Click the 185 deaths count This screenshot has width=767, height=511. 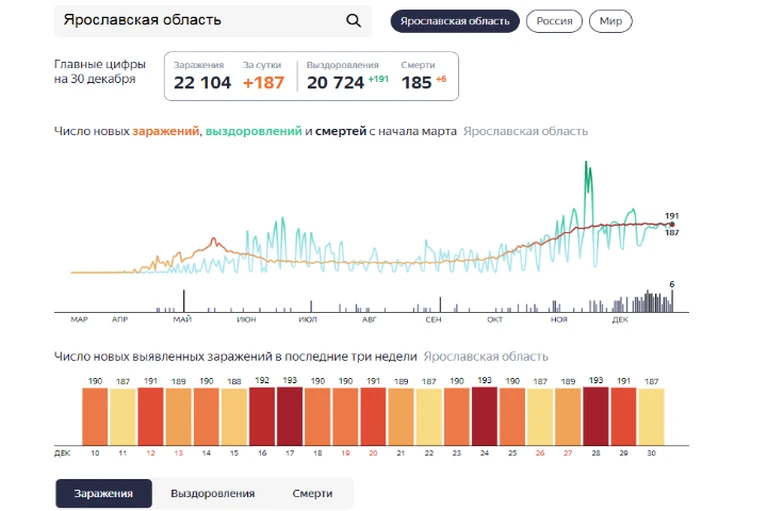pyautogui.click(x=417, y=83)
